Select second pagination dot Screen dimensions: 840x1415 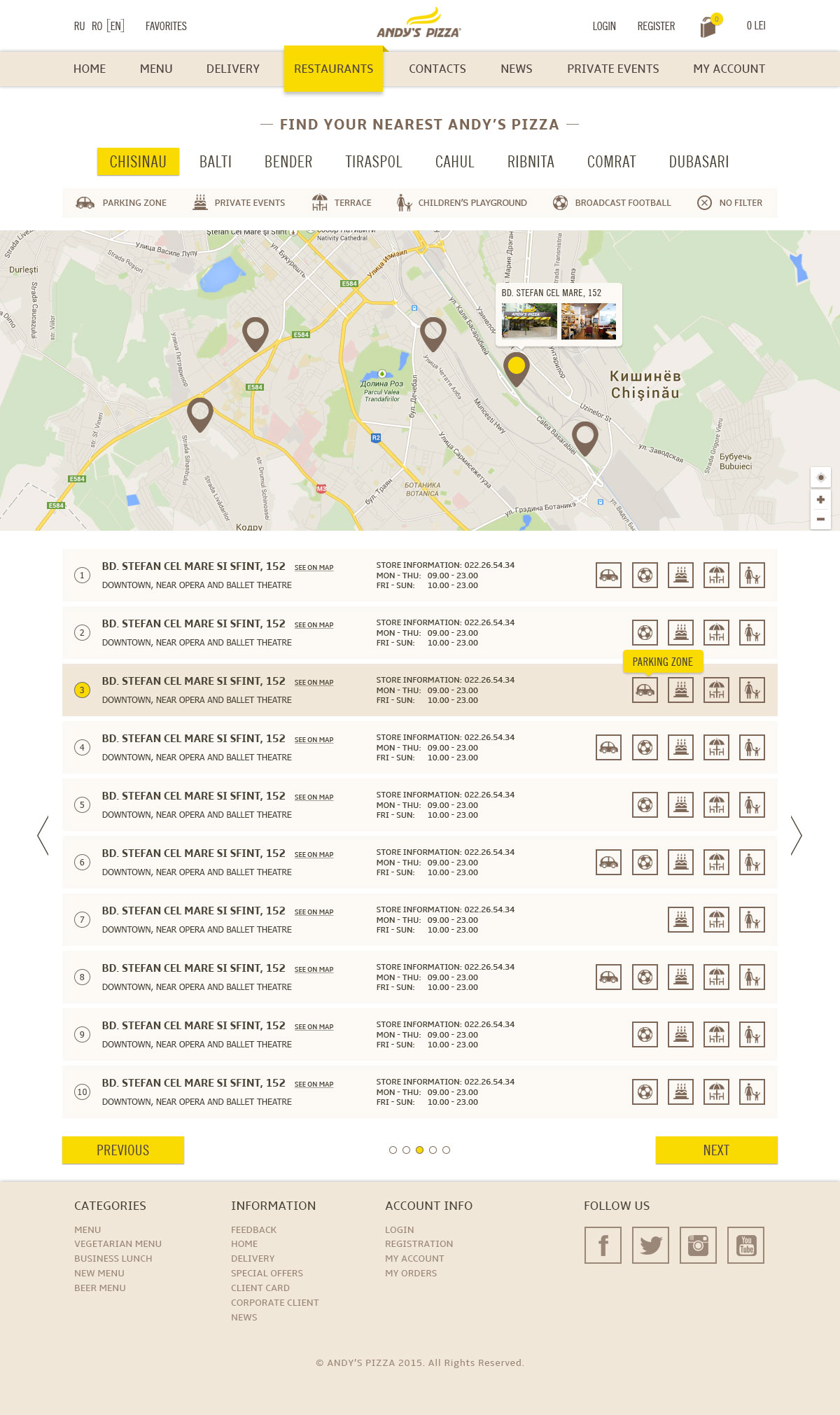(x=406, y=1150)
